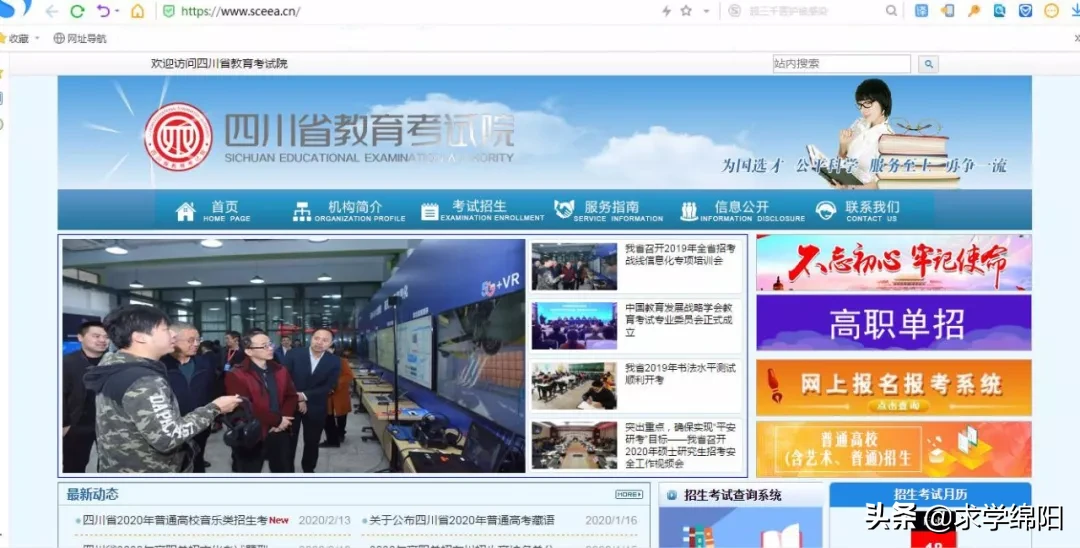This screenshot has width=1080, height=548.
Task: Bookmark the page with the star icon
Action: (686, 11)
